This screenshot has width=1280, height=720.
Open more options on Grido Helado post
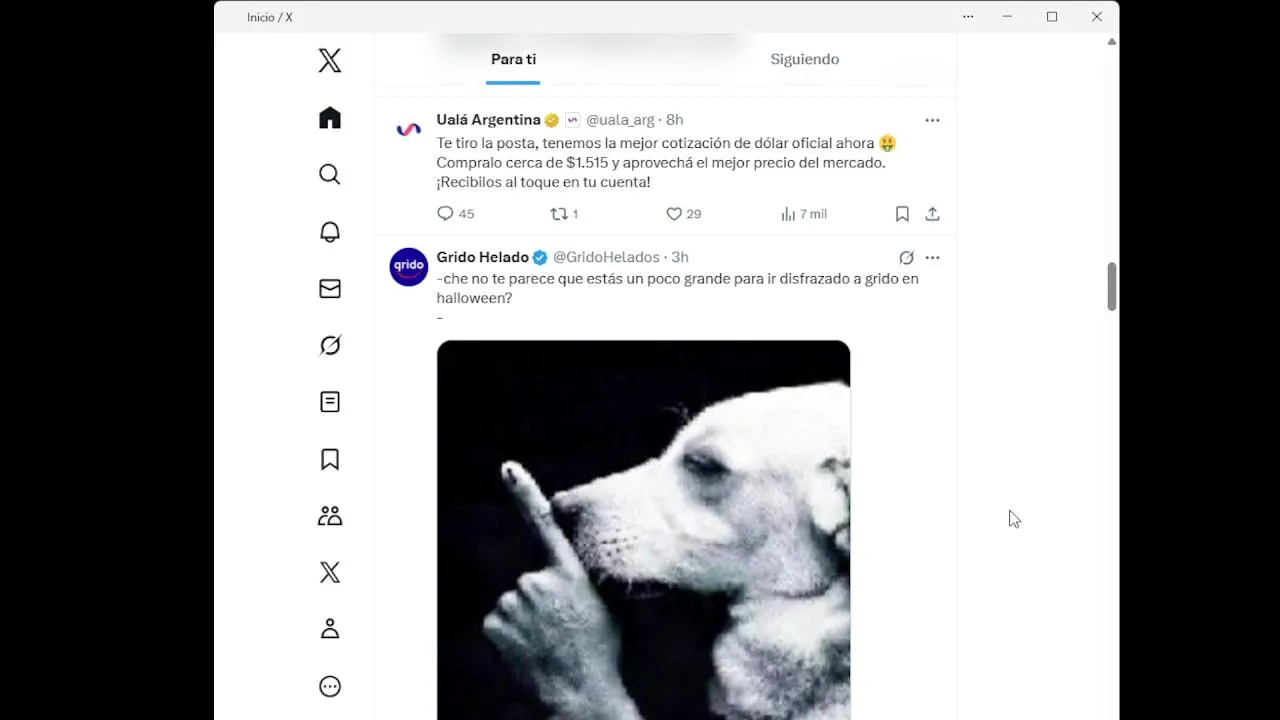(932, 258)
